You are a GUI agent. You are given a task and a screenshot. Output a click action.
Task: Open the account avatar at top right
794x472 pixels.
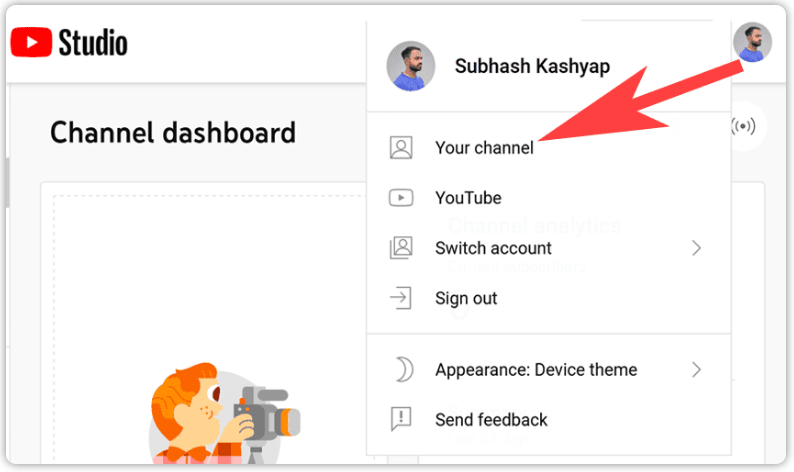[x=752, y=42]
